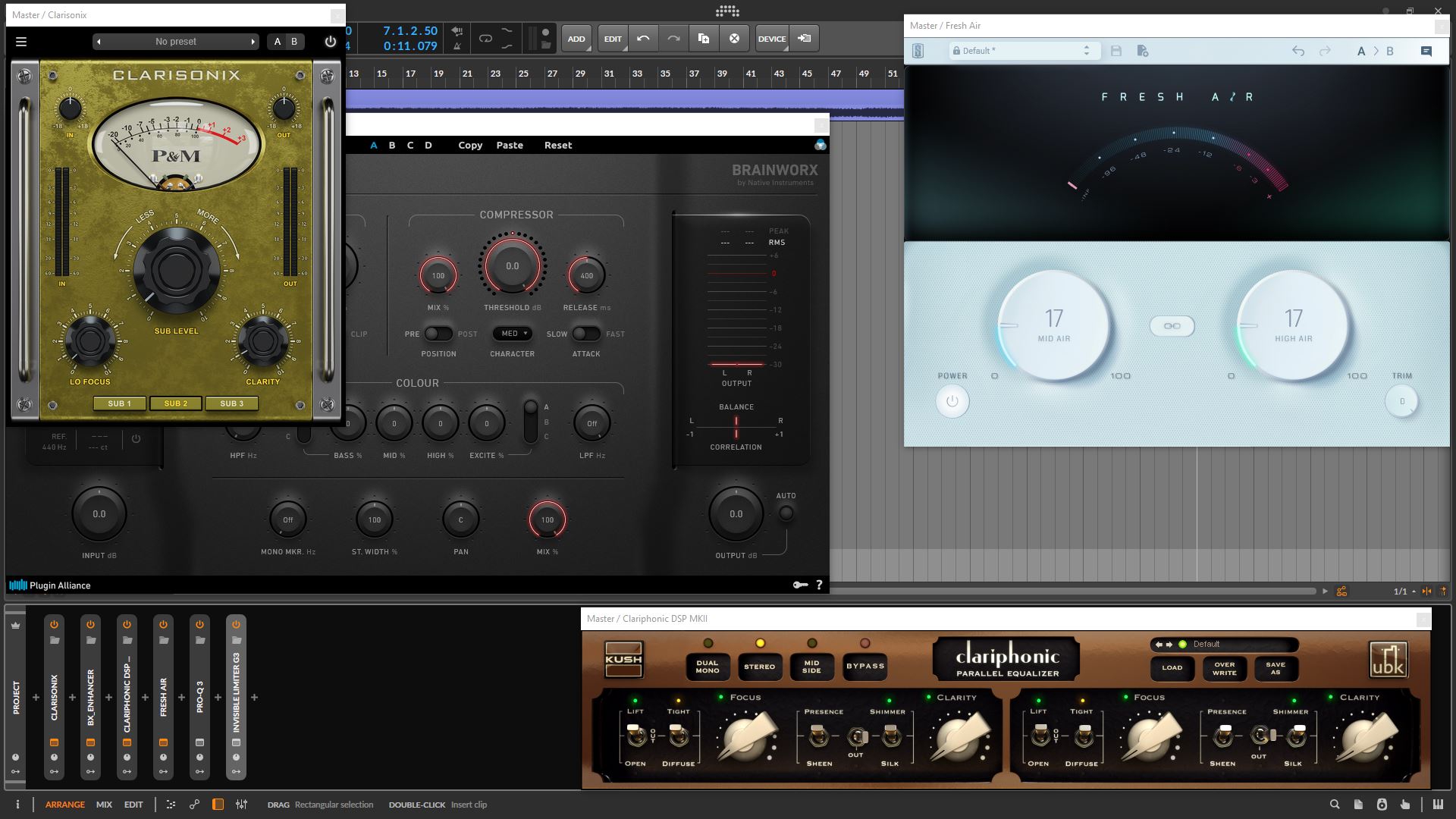Click the Clarisonix hamburger menu icon
The image size is (1456, 819).
(21, 42)
